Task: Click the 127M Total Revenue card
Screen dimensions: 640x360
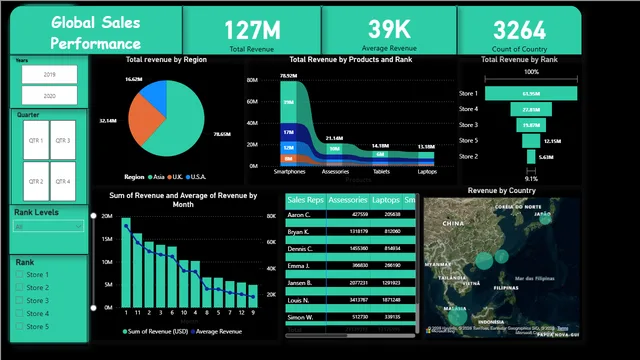Action: (252, 30)
